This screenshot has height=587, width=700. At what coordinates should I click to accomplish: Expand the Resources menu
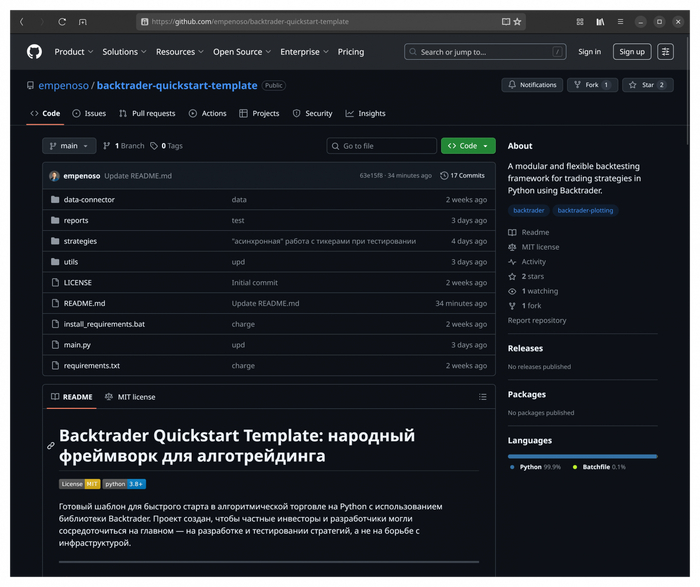179,52
